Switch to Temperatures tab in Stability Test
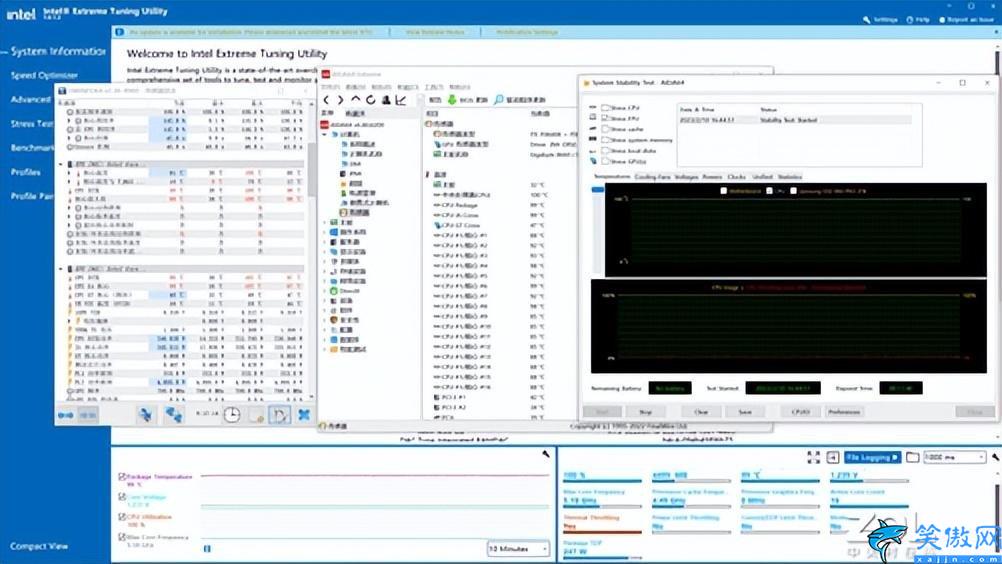 [612, 177]
